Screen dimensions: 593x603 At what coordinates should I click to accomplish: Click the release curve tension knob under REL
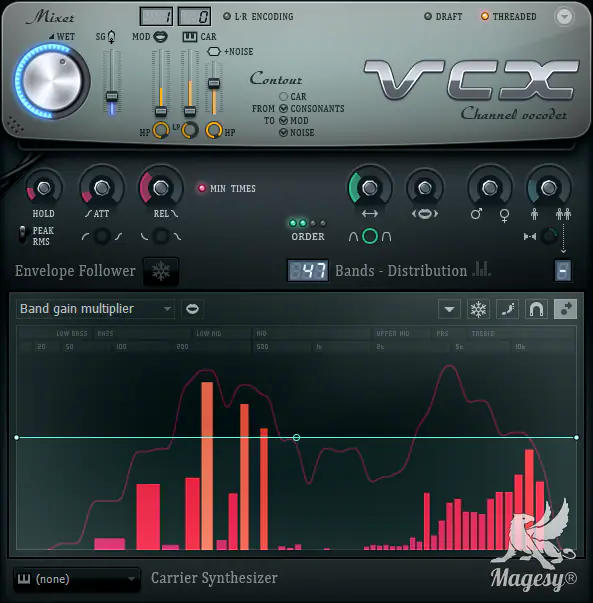coord(161,236)
